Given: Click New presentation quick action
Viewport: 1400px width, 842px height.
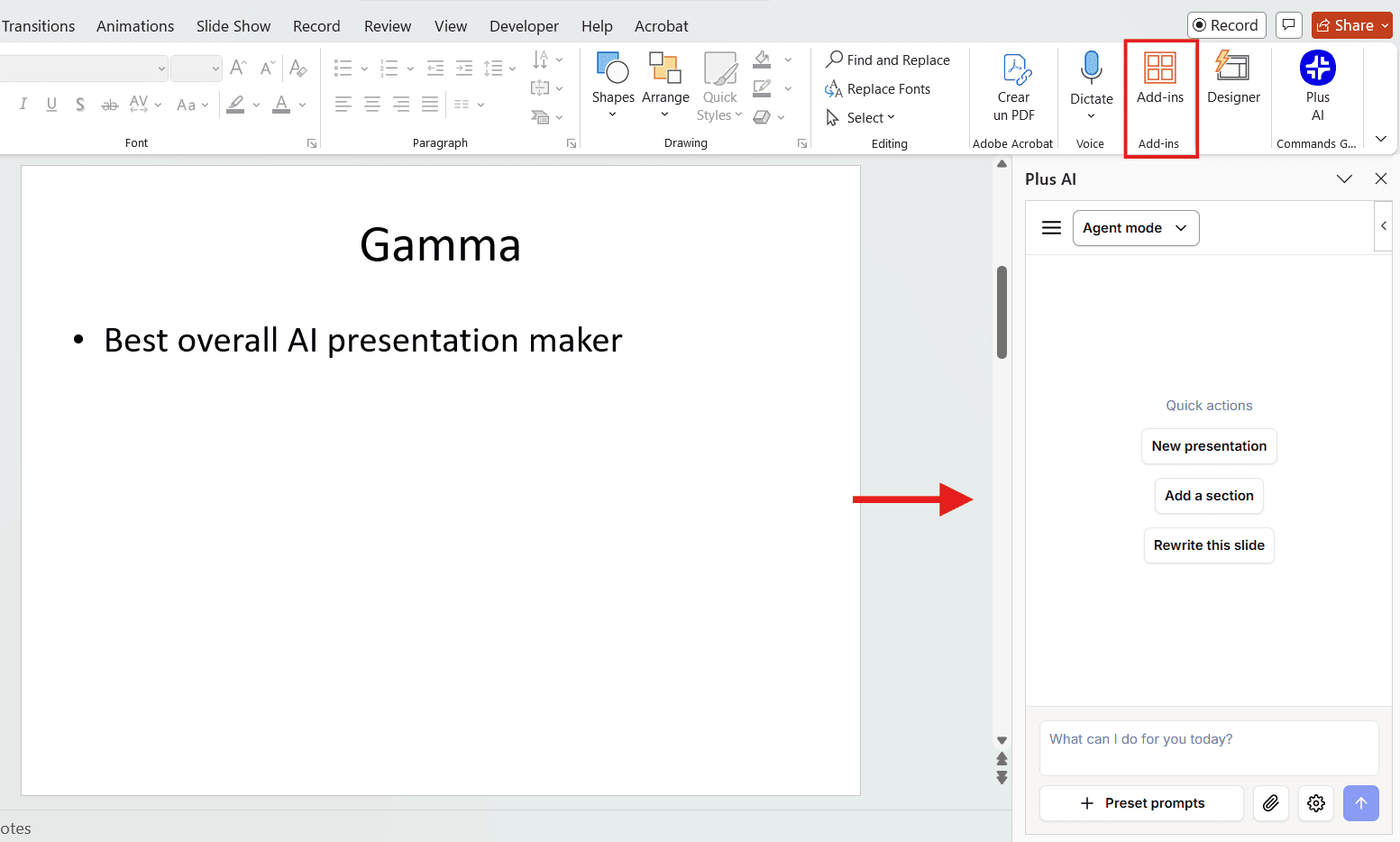Looking at the screenshot, I should (x=1209, y=446).
